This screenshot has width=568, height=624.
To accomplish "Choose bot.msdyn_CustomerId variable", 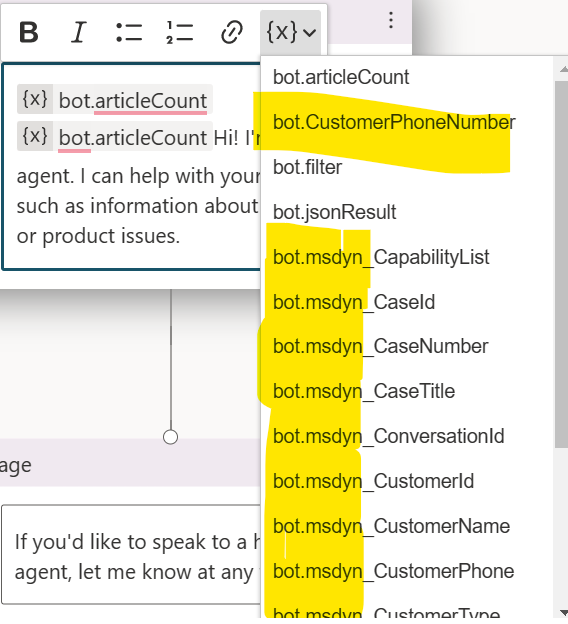I will tap(373, 481).
